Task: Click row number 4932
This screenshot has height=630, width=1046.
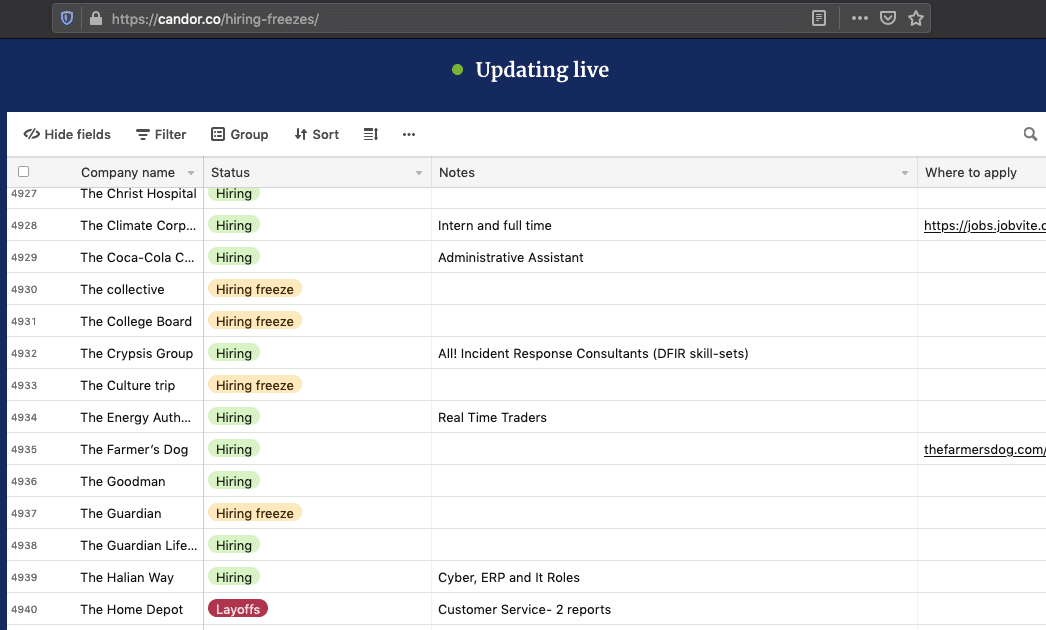Action: click(x=24, y=354)
